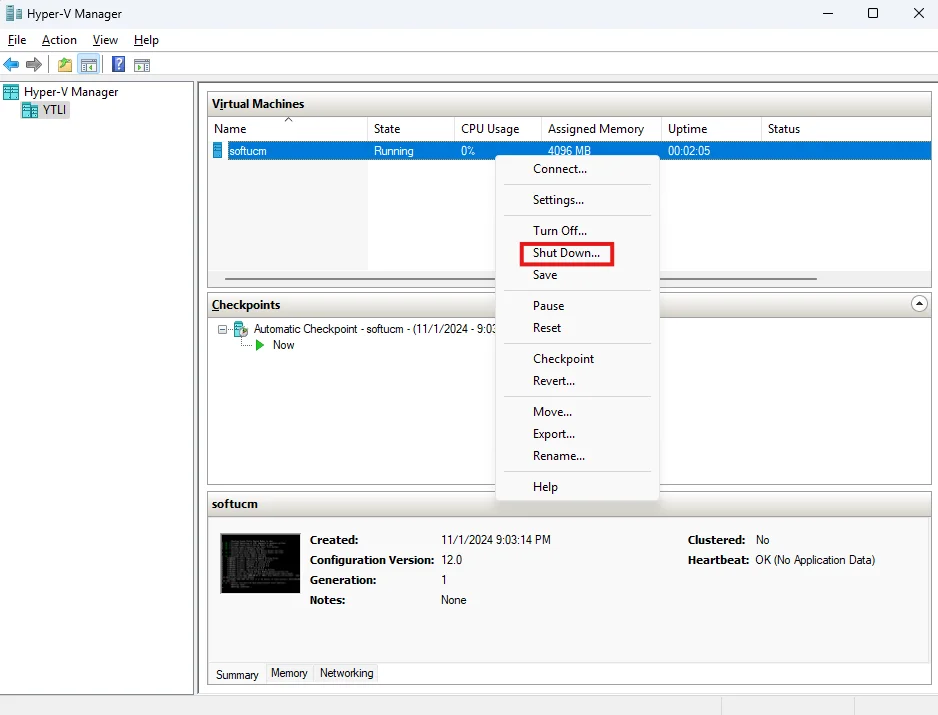Screen dimensions: 938x715
Task: Toggle the Show/Hide Console Tree icon
Action: point(89,65)
